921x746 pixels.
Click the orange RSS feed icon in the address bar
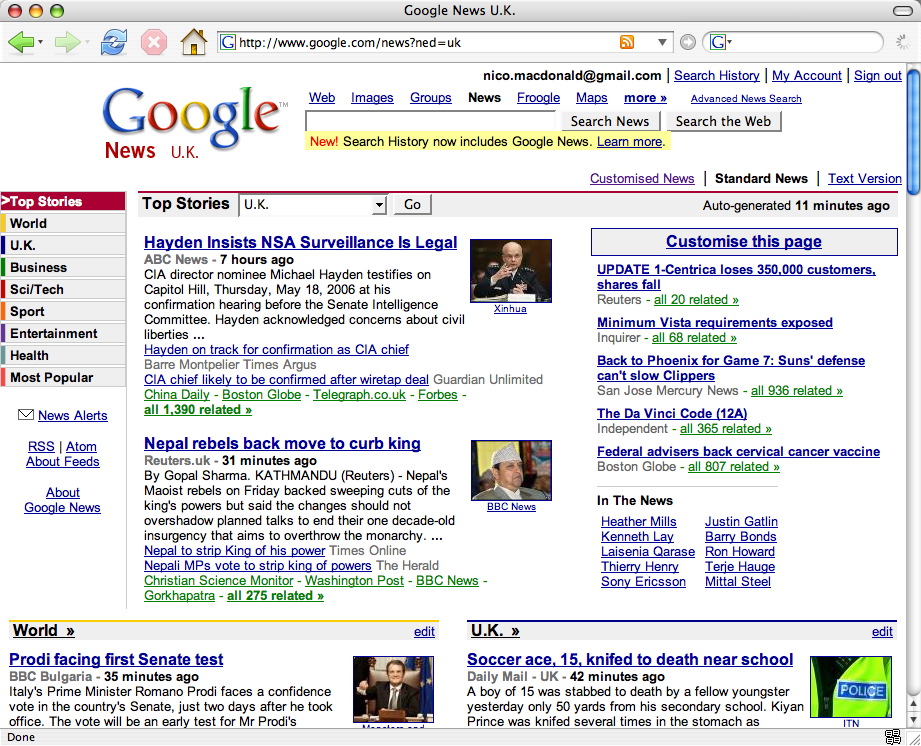click(x=627, y=42)
